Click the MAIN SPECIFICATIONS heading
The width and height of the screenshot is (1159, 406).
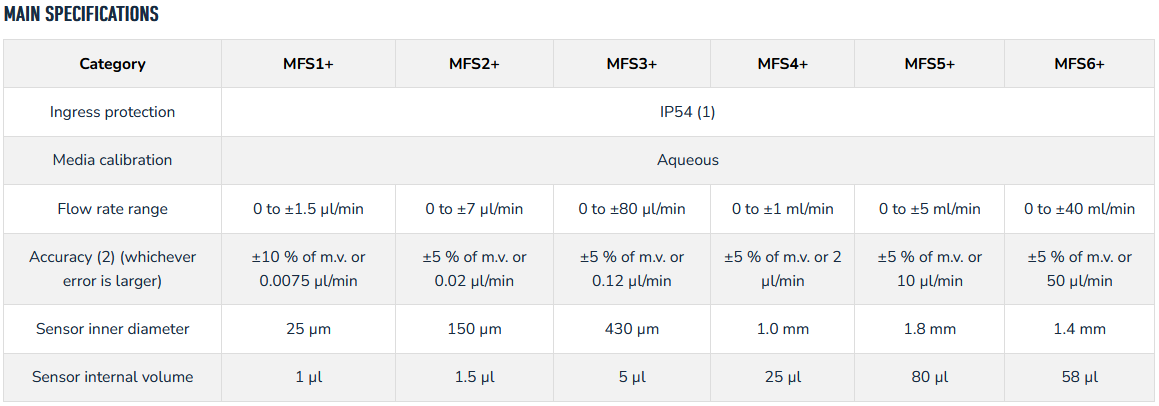click(x=81, y=14)
